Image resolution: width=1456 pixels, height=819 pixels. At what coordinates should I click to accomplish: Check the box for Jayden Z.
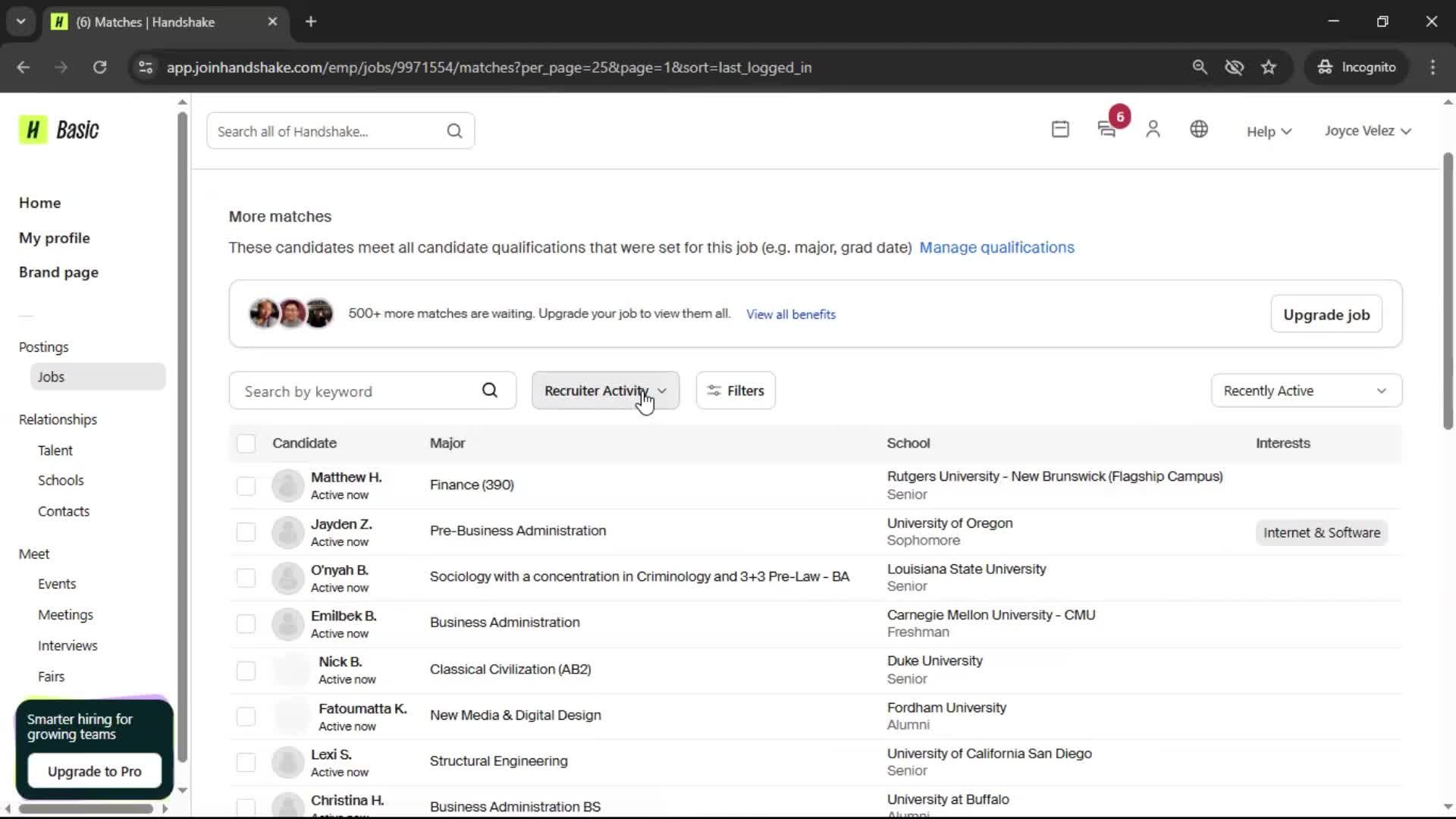click(246, 532)
